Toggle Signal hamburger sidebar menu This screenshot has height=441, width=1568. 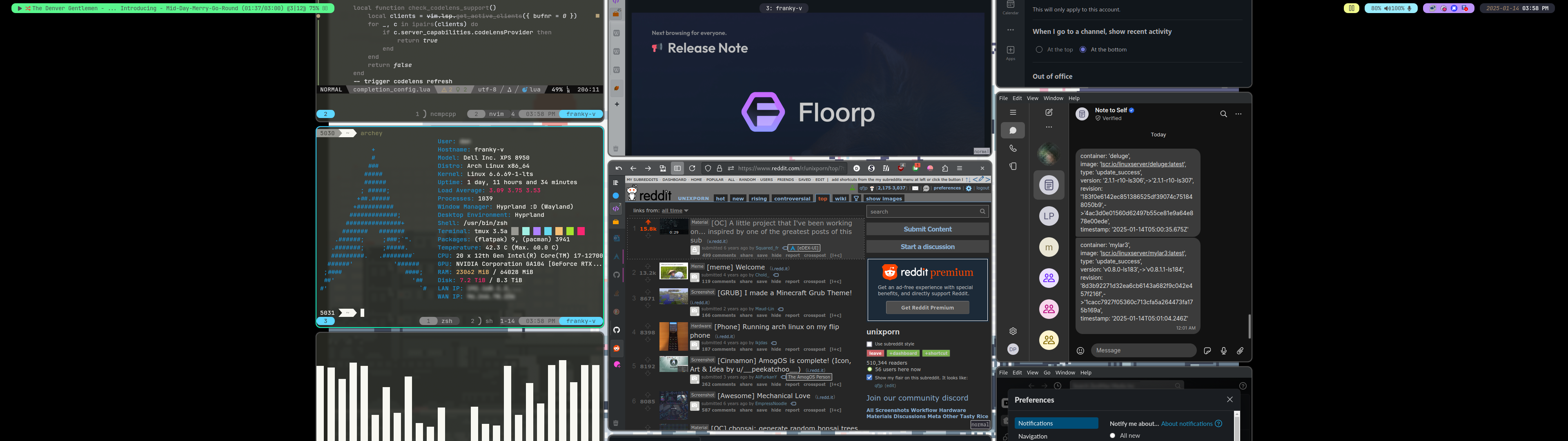(x=1013, y=113)
